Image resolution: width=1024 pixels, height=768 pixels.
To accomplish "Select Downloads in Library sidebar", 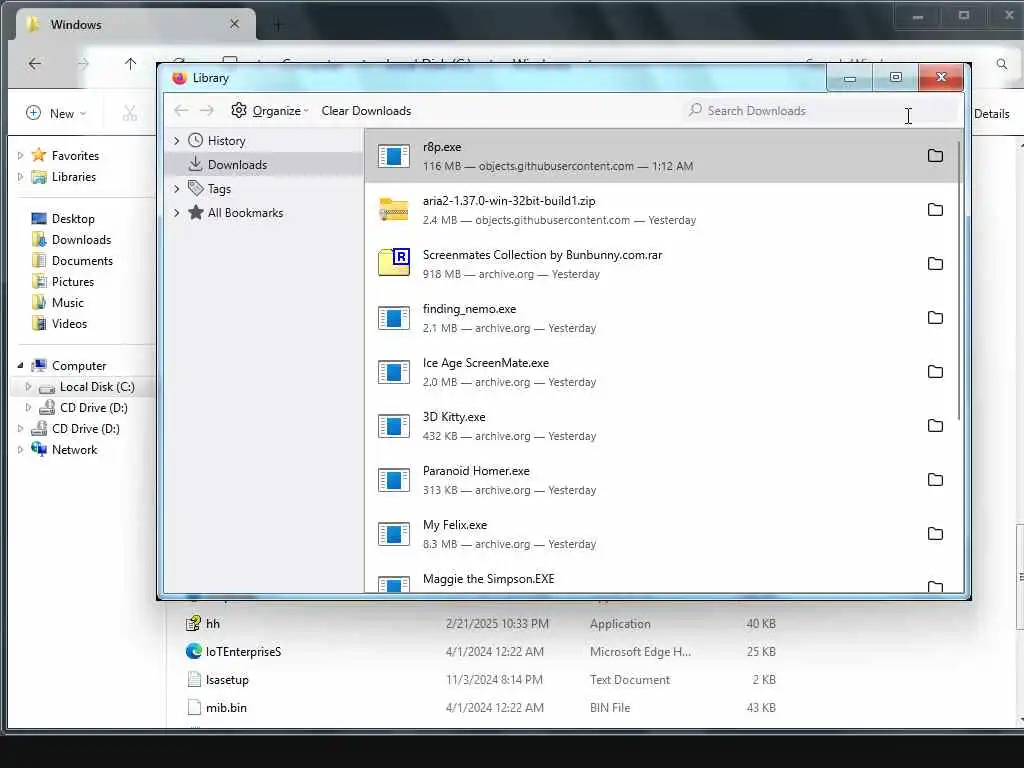I will click(x=264, y=165).
